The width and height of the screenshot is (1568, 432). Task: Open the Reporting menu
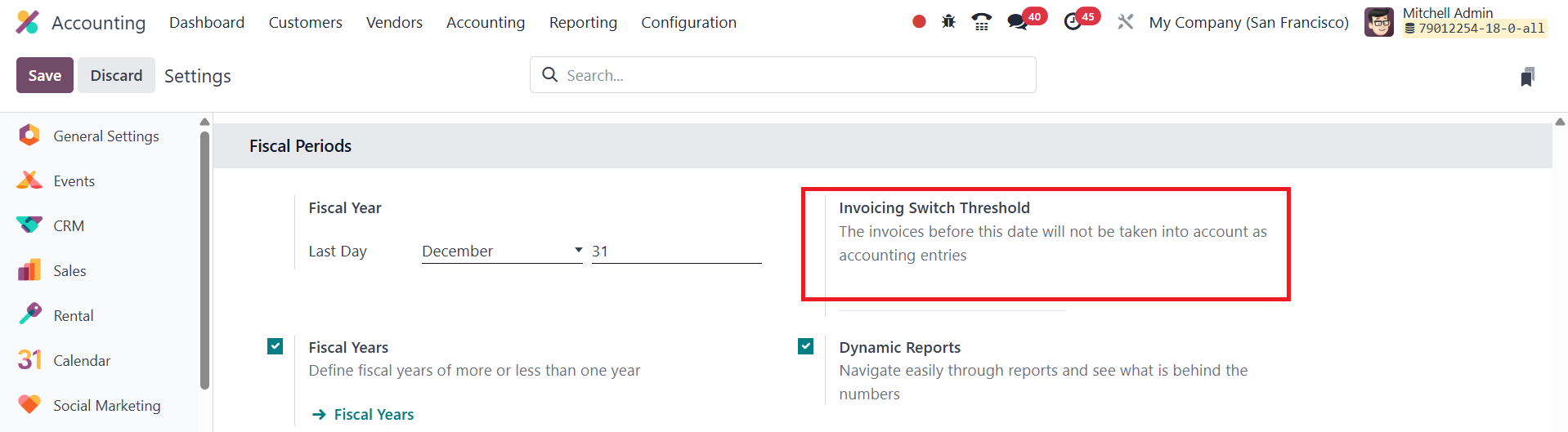583,23
